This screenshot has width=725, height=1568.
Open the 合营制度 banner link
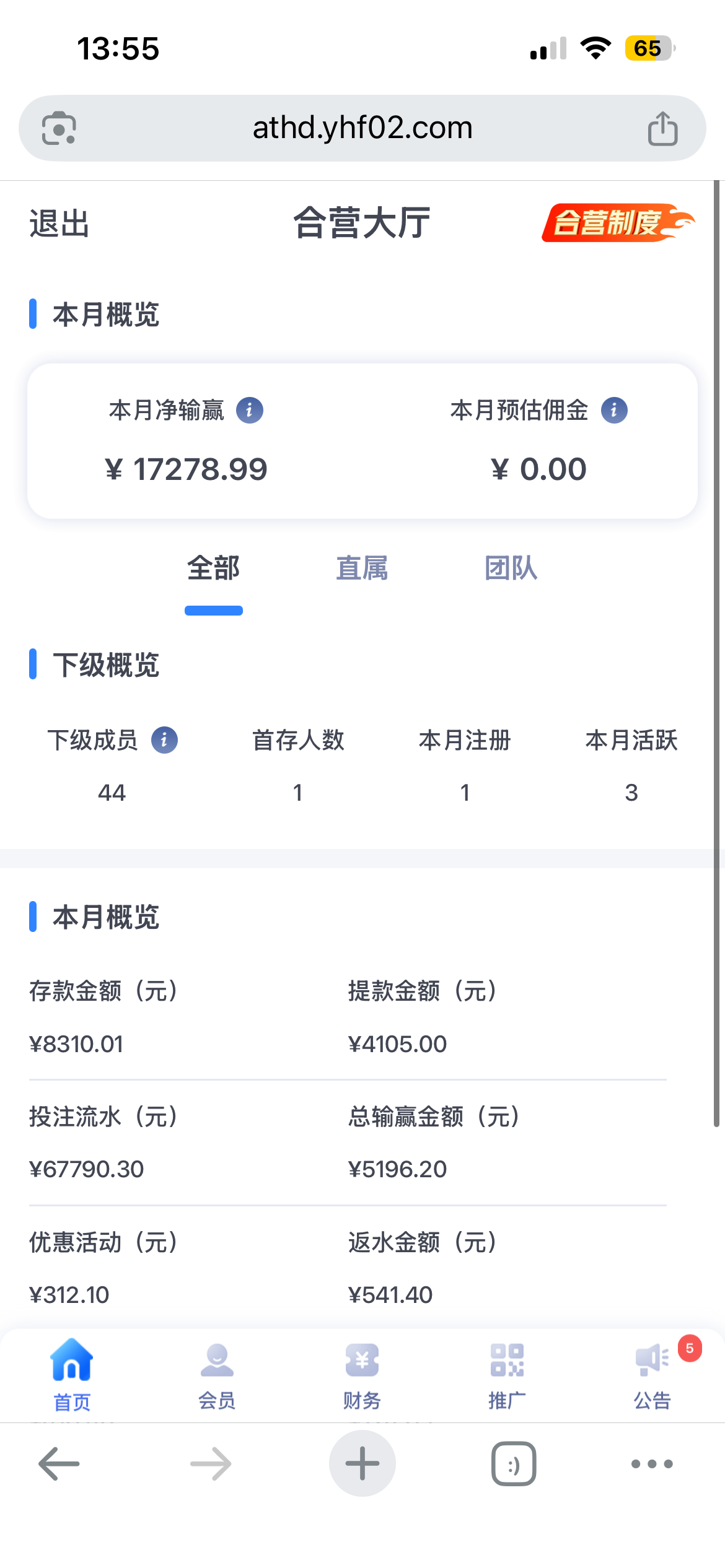(x=617, y=223)
